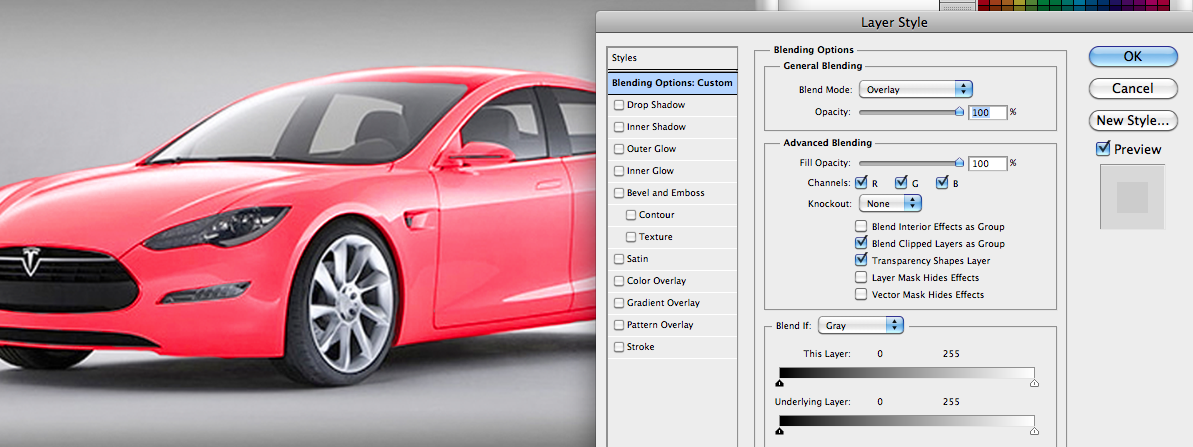Screen dimensions: 1193x447
Task: Select the Styles list header
Action: click(x=673, y=58)
